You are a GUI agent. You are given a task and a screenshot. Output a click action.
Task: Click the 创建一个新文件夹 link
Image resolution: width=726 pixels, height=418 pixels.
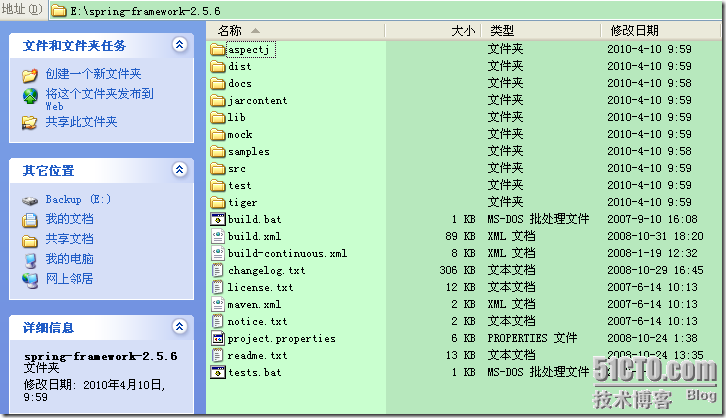(x=93, y=74)
